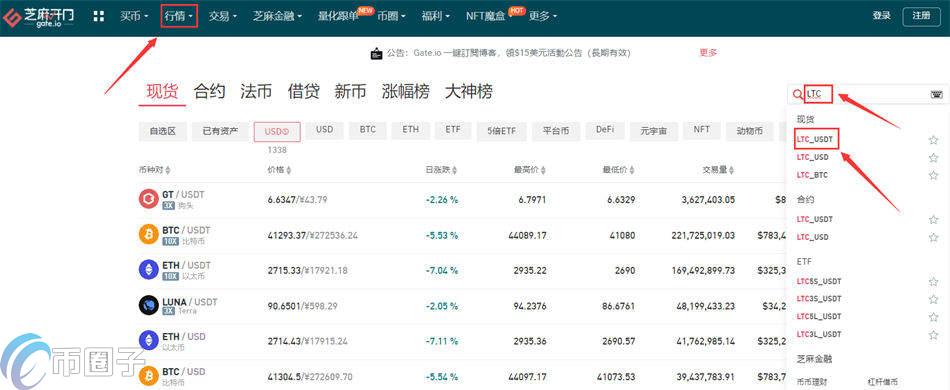
Task: Sort by 最高价 column
Action: pyautogui.click(x=530, y=170)
